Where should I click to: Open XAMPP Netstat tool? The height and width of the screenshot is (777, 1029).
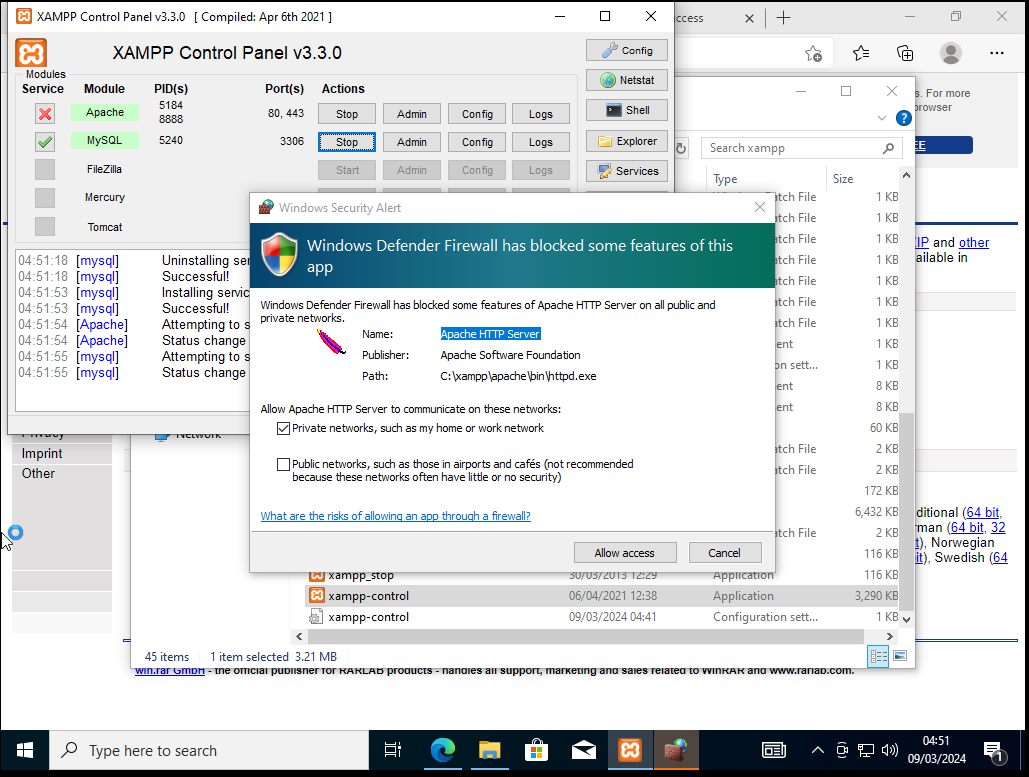pyautogui.click(x=627, y=80)
